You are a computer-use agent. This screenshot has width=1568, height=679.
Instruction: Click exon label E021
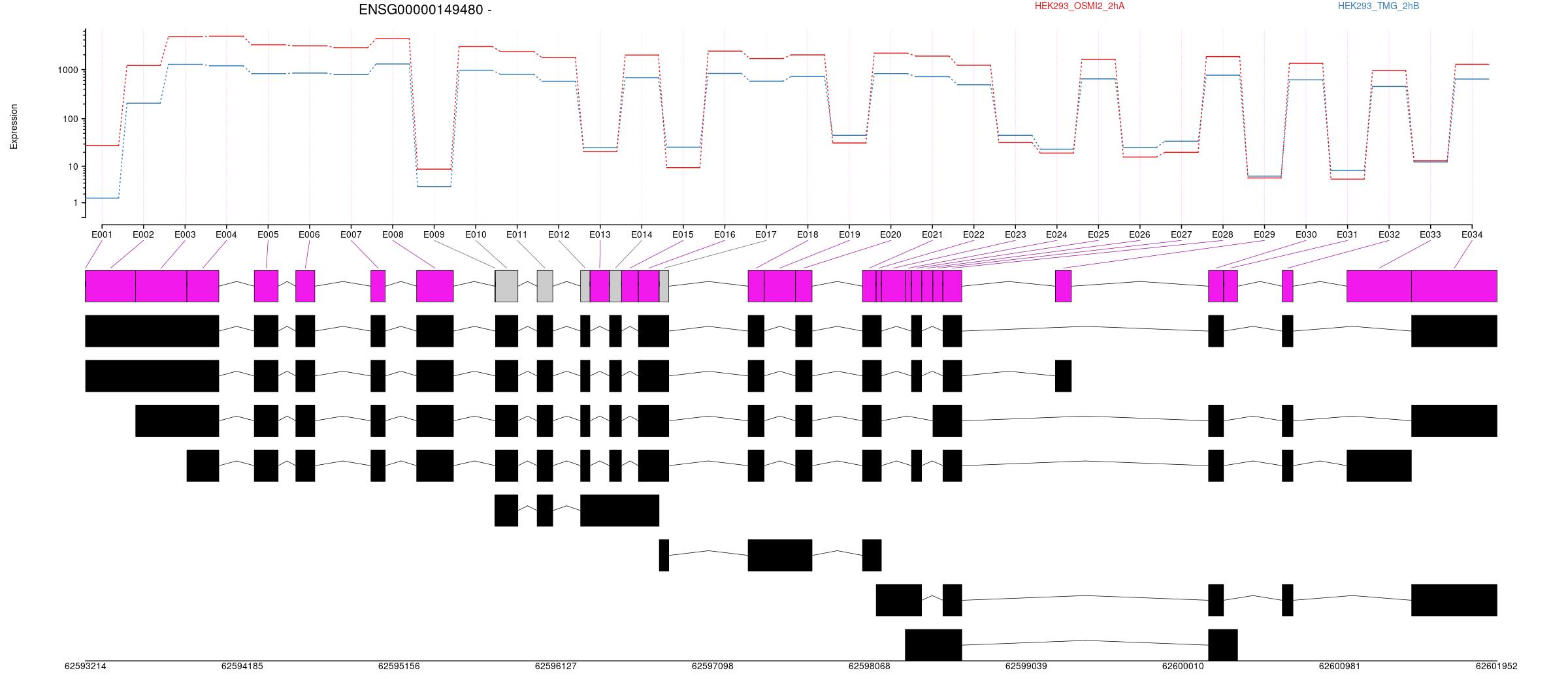pyautogui.click(x=932, y=234)
